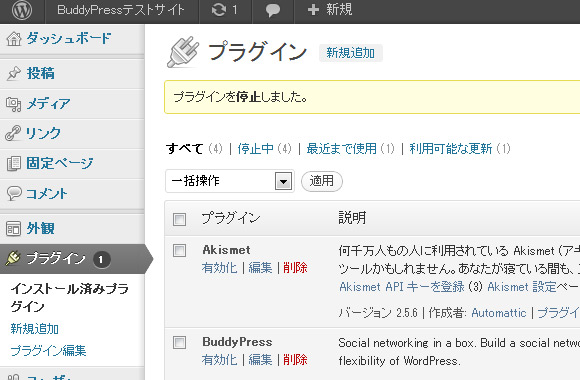Viewport: 580px width, 380px height.
Task: Check the Akismet plugin checkbox
Action: click(179, 250)
